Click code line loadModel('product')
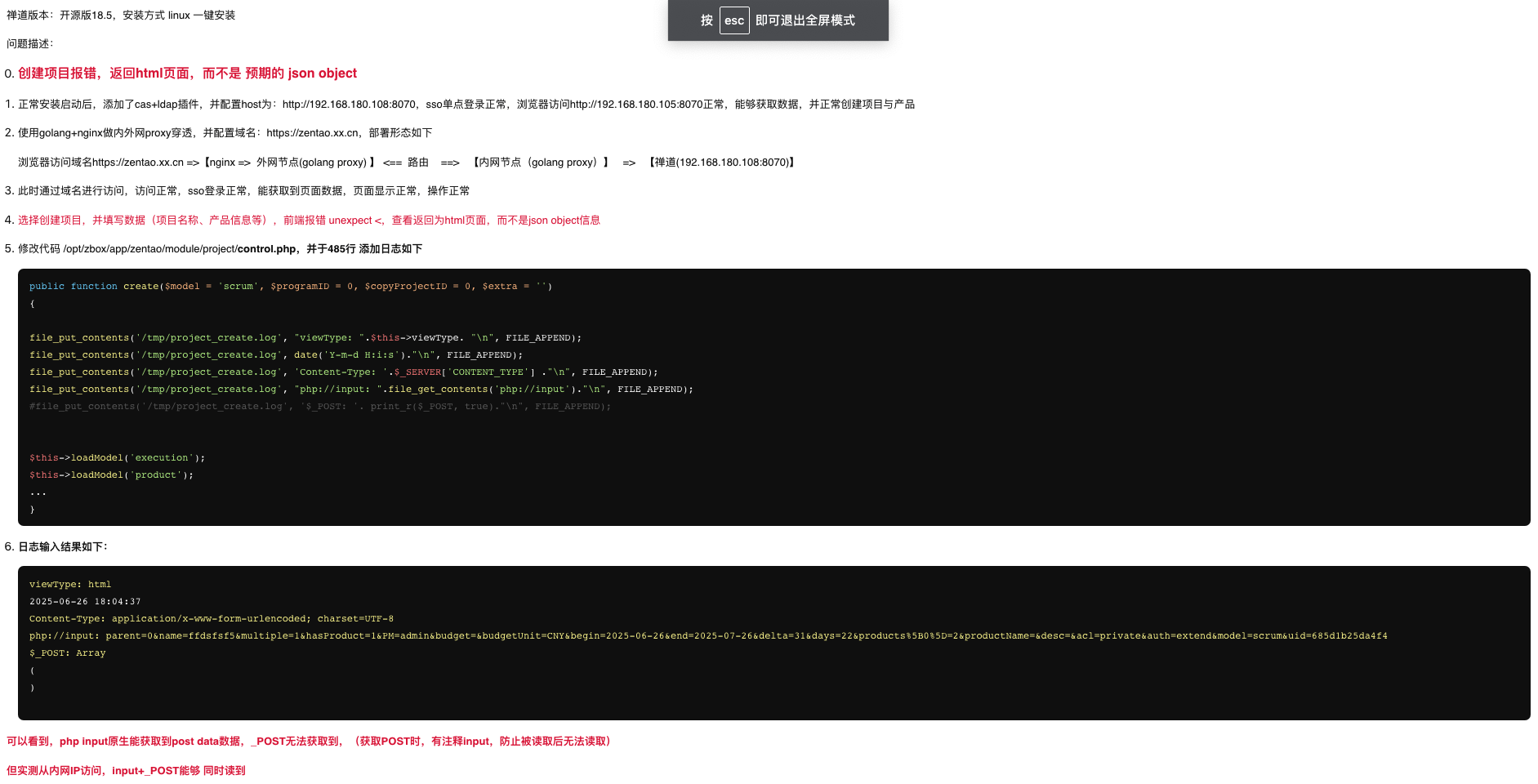The height and width of the screenshot is (784, 1538). [112, 475]
